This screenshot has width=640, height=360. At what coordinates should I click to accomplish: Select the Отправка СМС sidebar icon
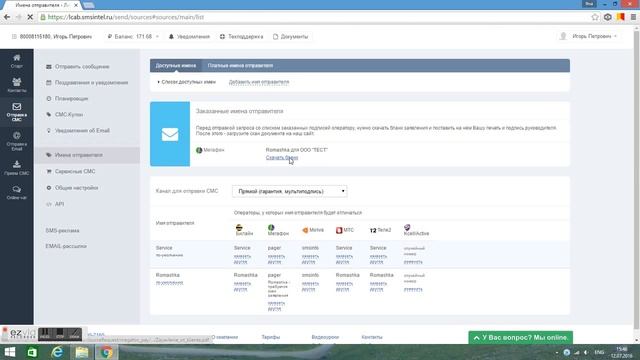[17, 112]
